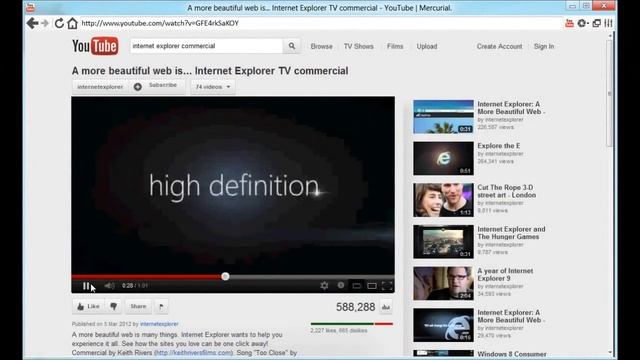Click the YouTube extension icon in toolbar

click(569, 23)
